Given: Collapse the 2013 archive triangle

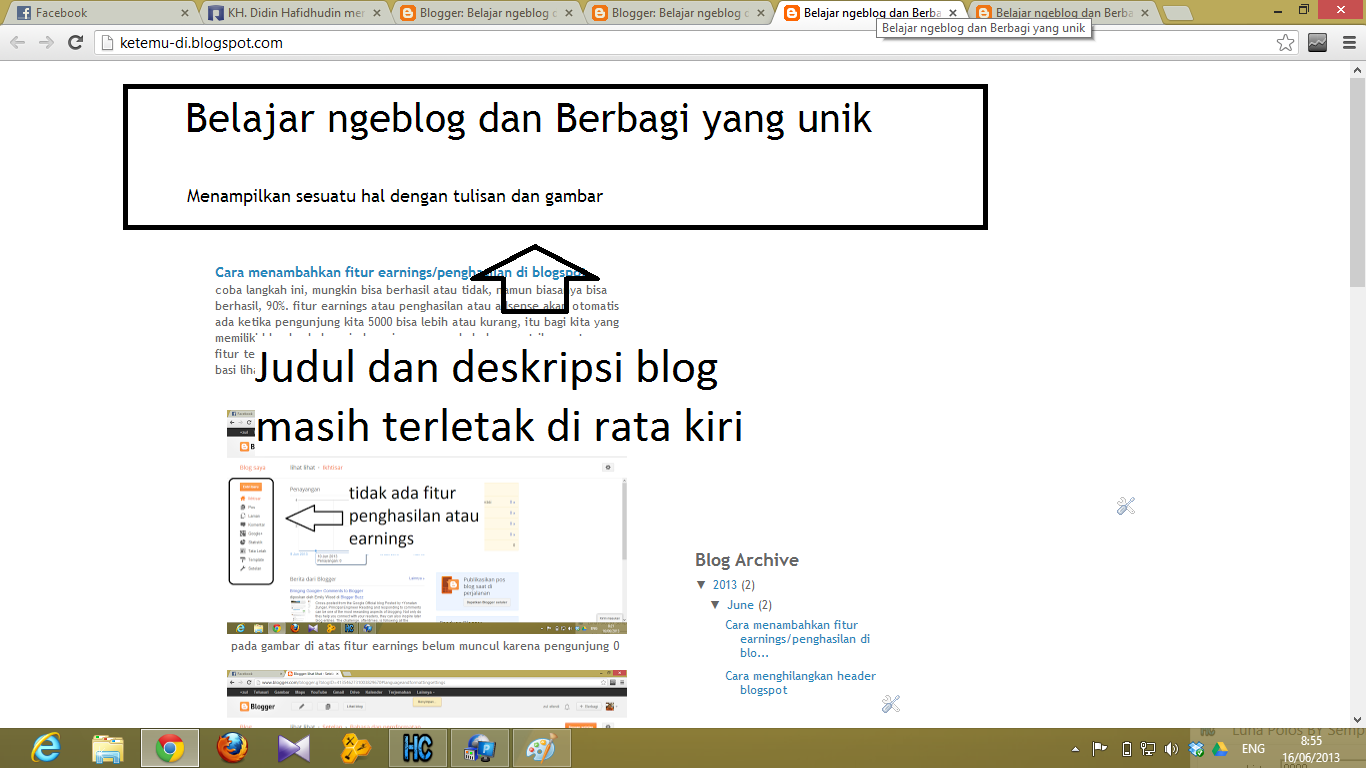Looking at the screenshot, I should (x=701, y=585).
